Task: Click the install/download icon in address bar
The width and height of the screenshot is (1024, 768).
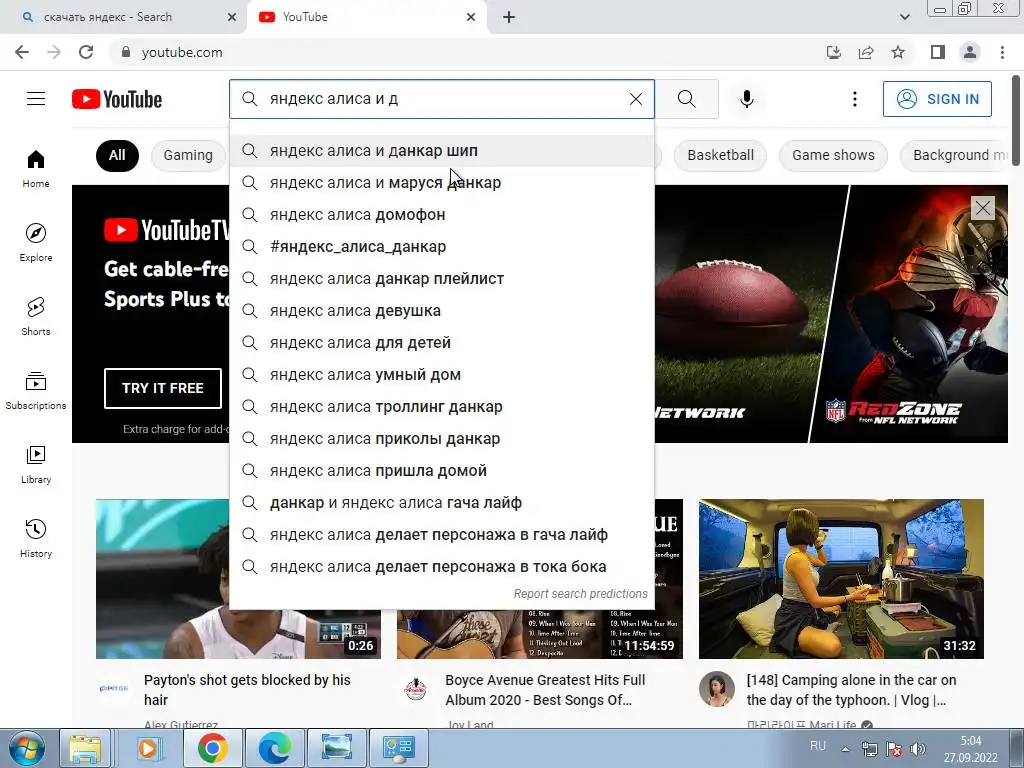Action: [834, 52]
